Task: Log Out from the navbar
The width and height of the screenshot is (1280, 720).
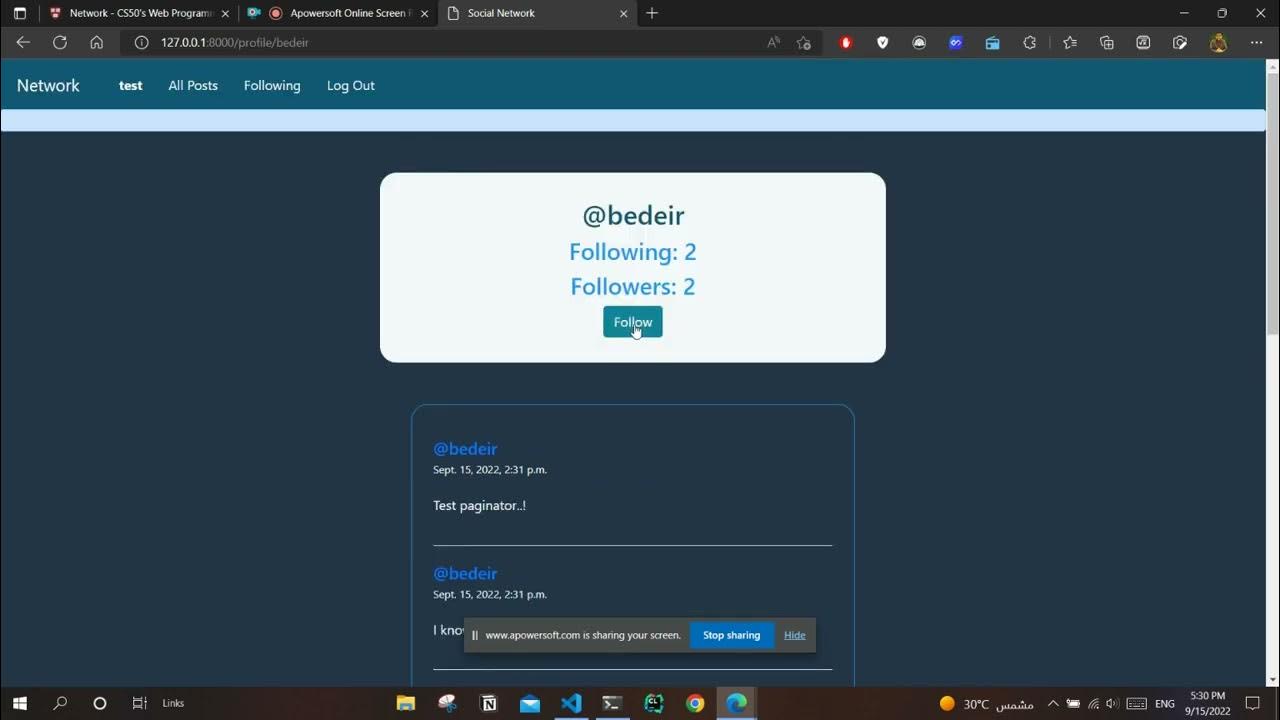Action: click(351, 85)
